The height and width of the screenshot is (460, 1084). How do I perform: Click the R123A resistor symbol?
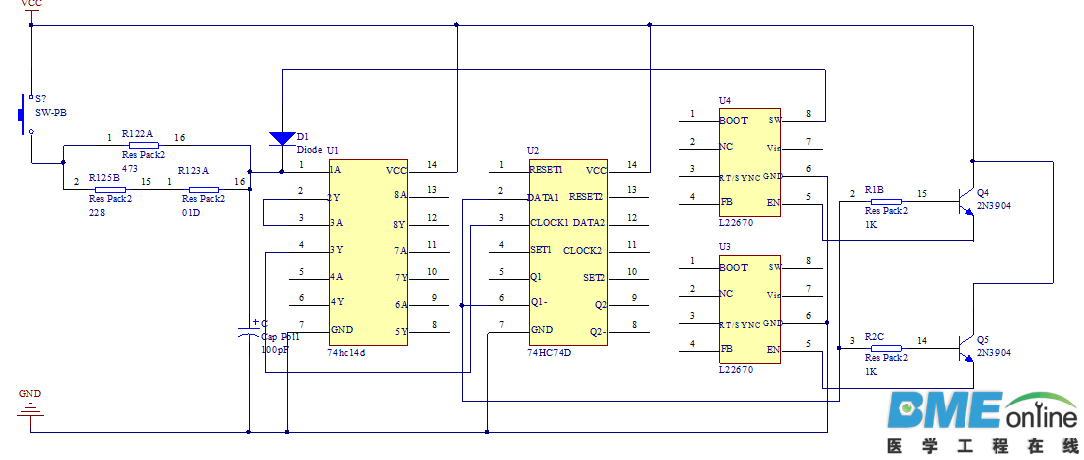[203, 189]
